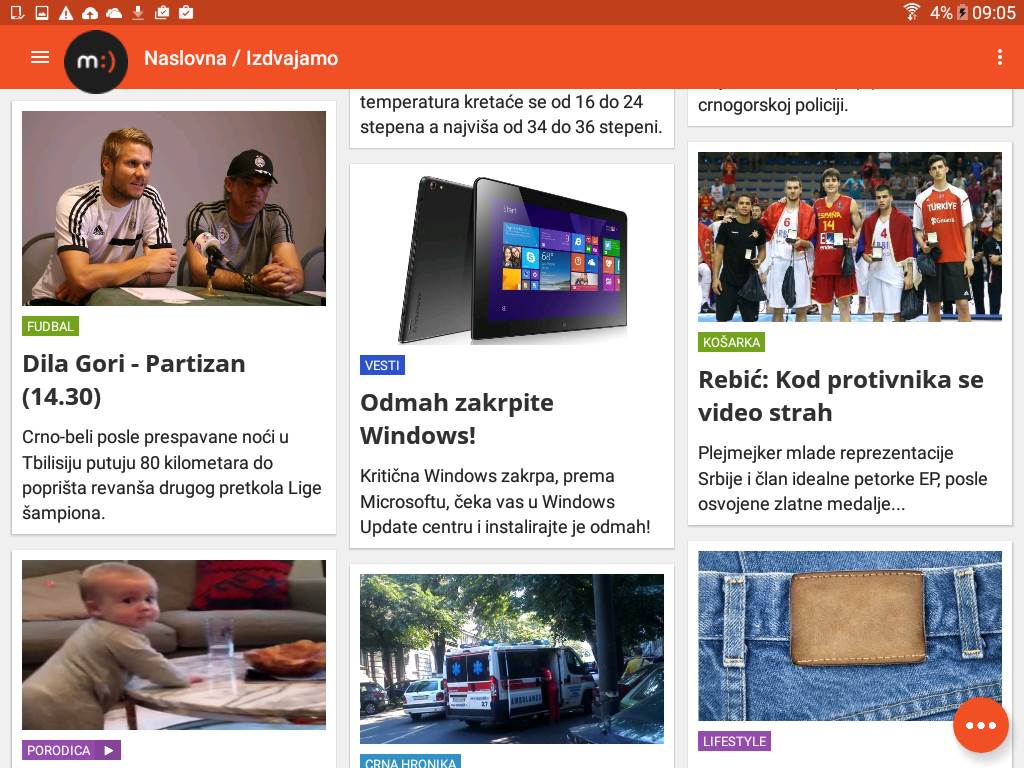The image size is (1024, 768).
Task: Tap the Windows tablet article image
Action: click(x=512, y=258)
